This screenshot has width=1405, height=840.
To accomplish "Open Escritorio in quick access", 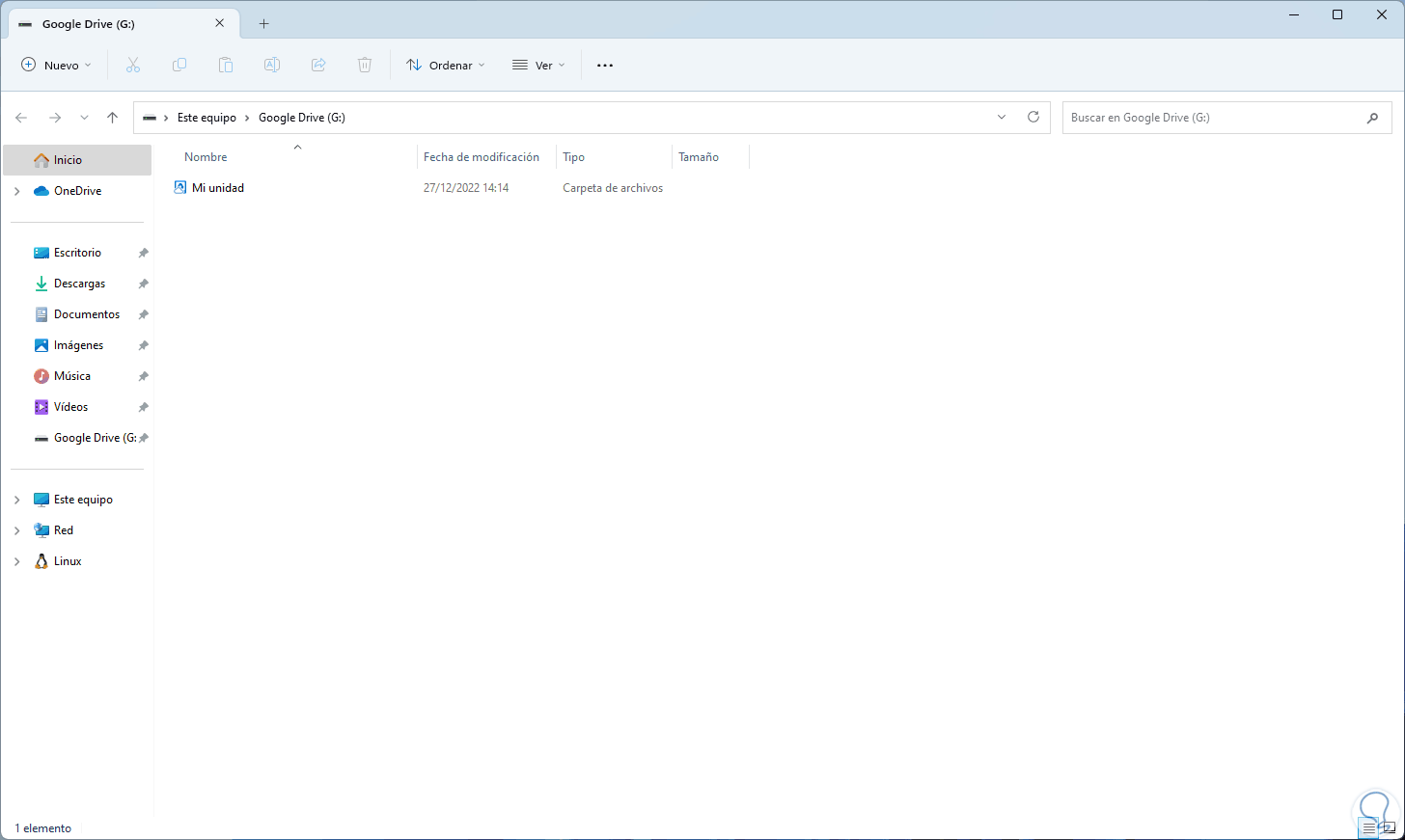I will (x=77, y=253).
